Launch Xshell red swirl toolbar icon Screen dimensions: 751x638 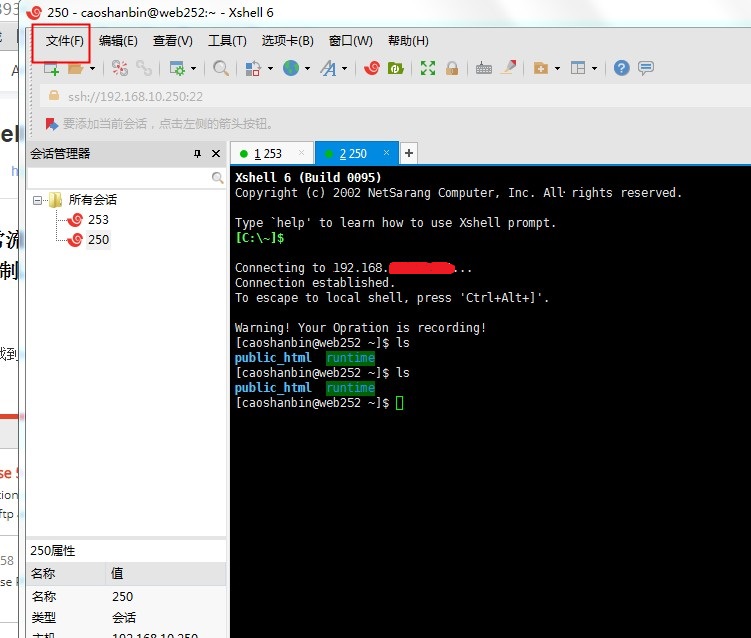pyautogui.click(x=372, y=68)
